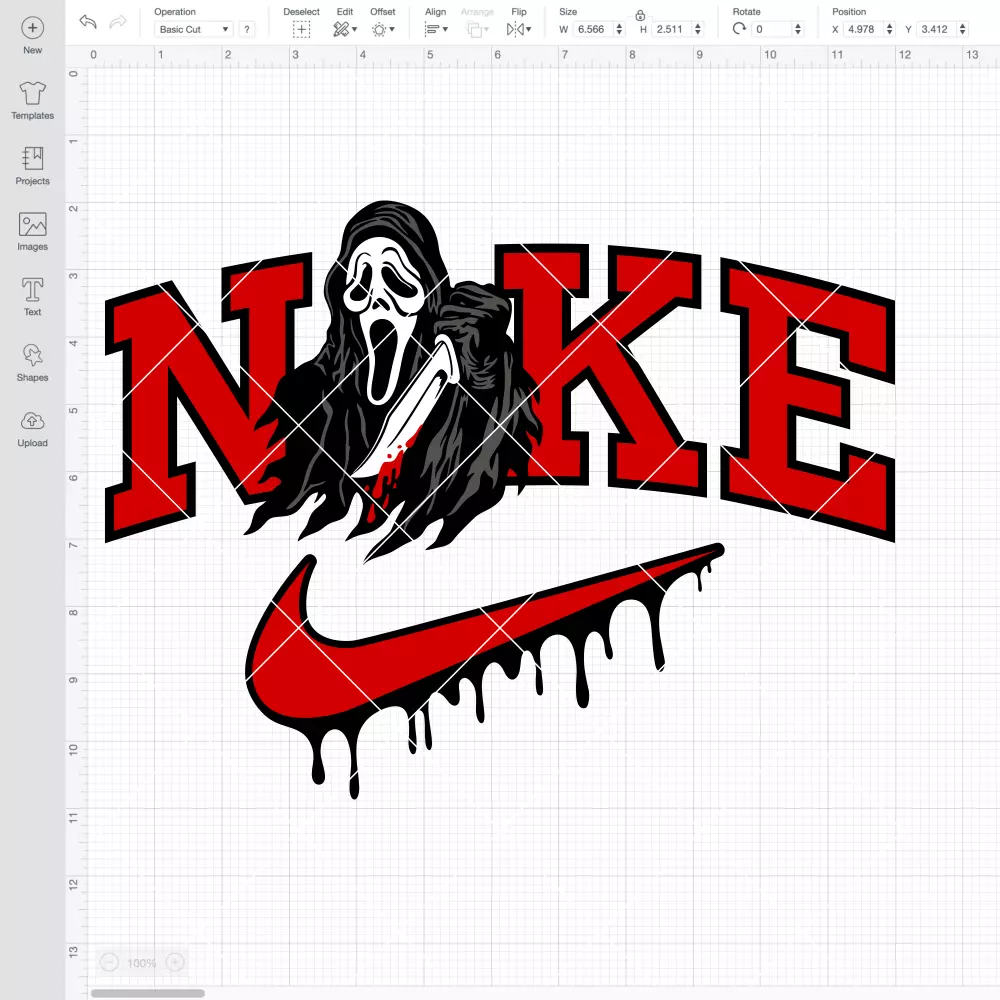1000x1000 pixels.
Task: Open the Edit tool menu
Action: (x=345, y=29)
